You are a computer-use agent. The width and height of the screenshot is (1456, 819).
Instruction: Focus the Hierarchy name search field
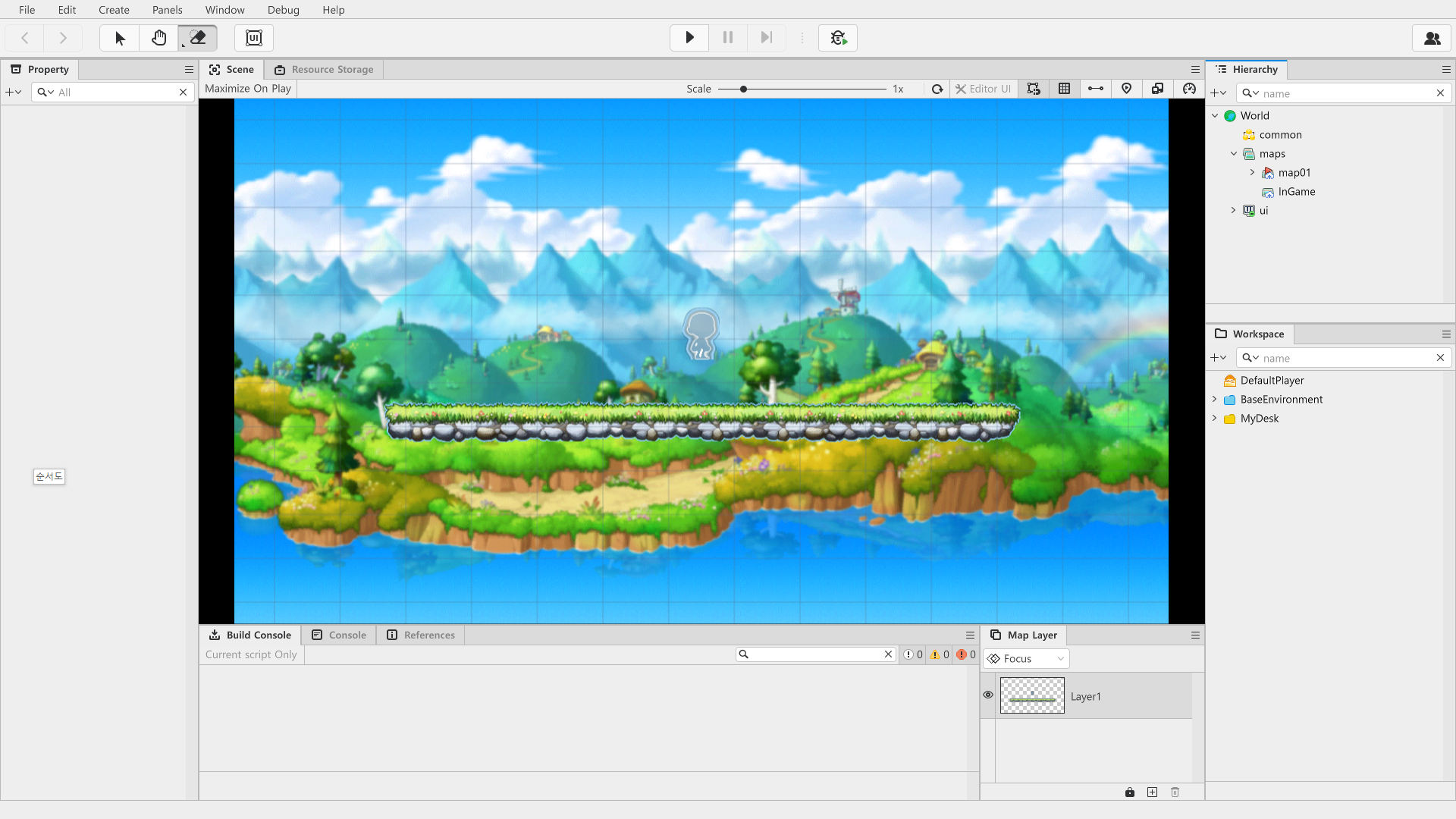[x=1344, y=93]
